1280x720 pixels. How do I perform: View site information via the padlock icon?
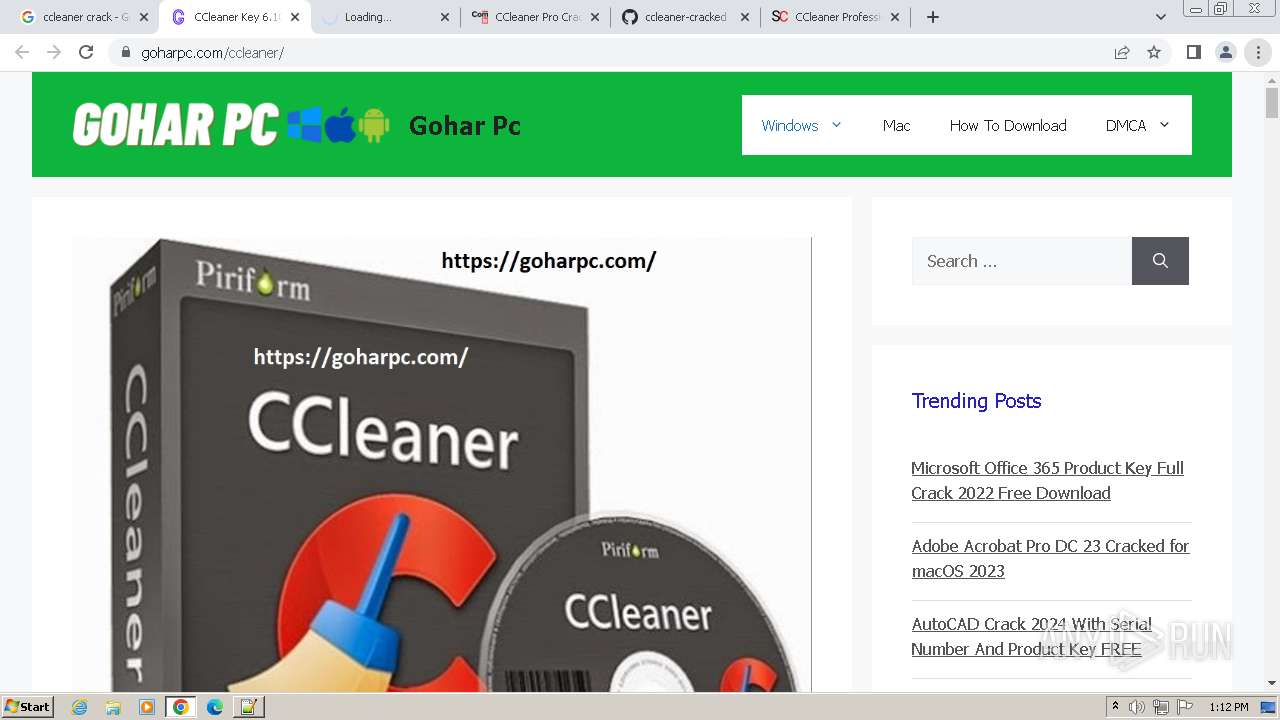(x=126, y=53)
